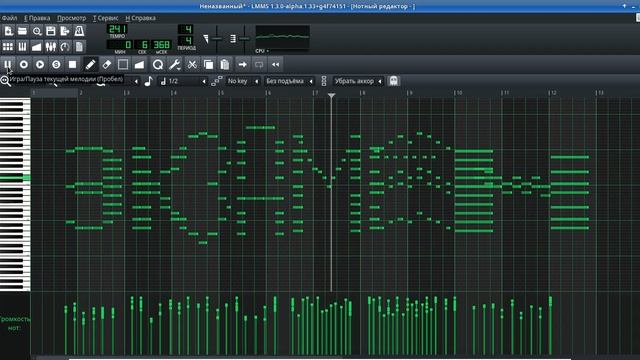The height and width of the screenshot is (360, 640).
Task: Copy selected notes with the copy icon
Action: point(208,64)
